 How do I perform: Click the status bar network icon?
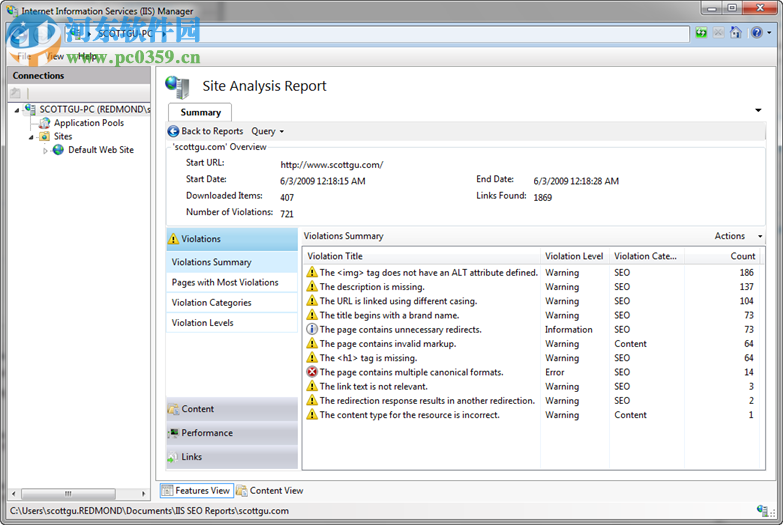[x=763, y=511]
